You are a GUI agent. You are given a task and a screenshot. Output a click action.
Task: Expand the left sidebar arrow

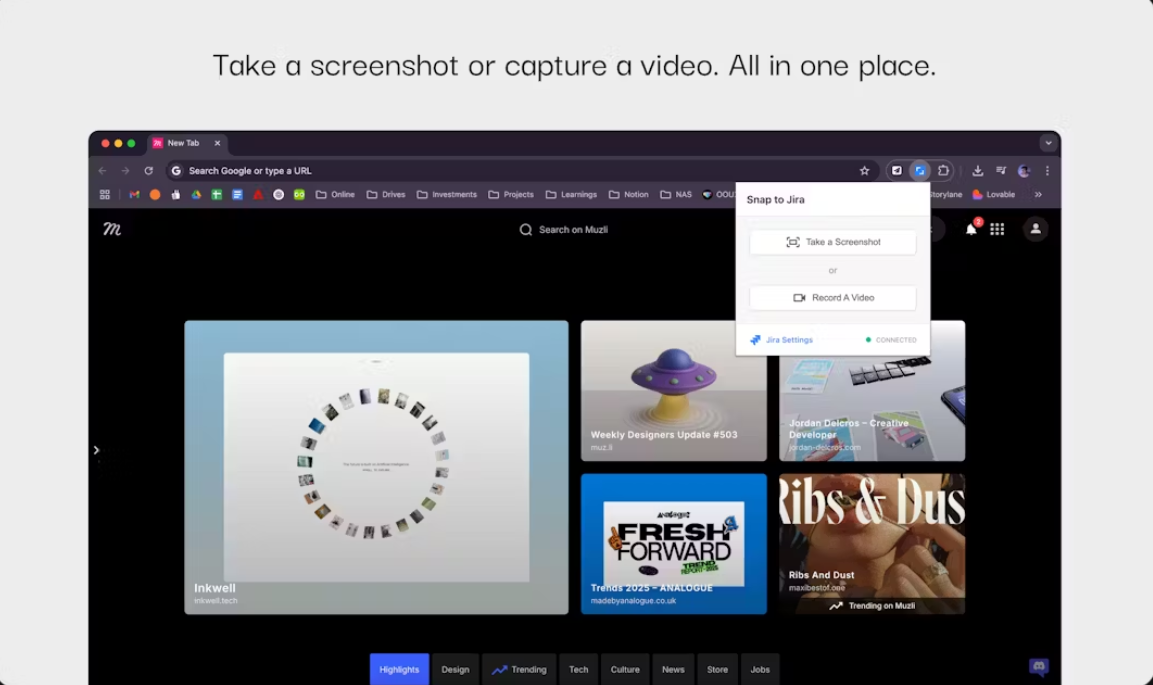[96, 450]
